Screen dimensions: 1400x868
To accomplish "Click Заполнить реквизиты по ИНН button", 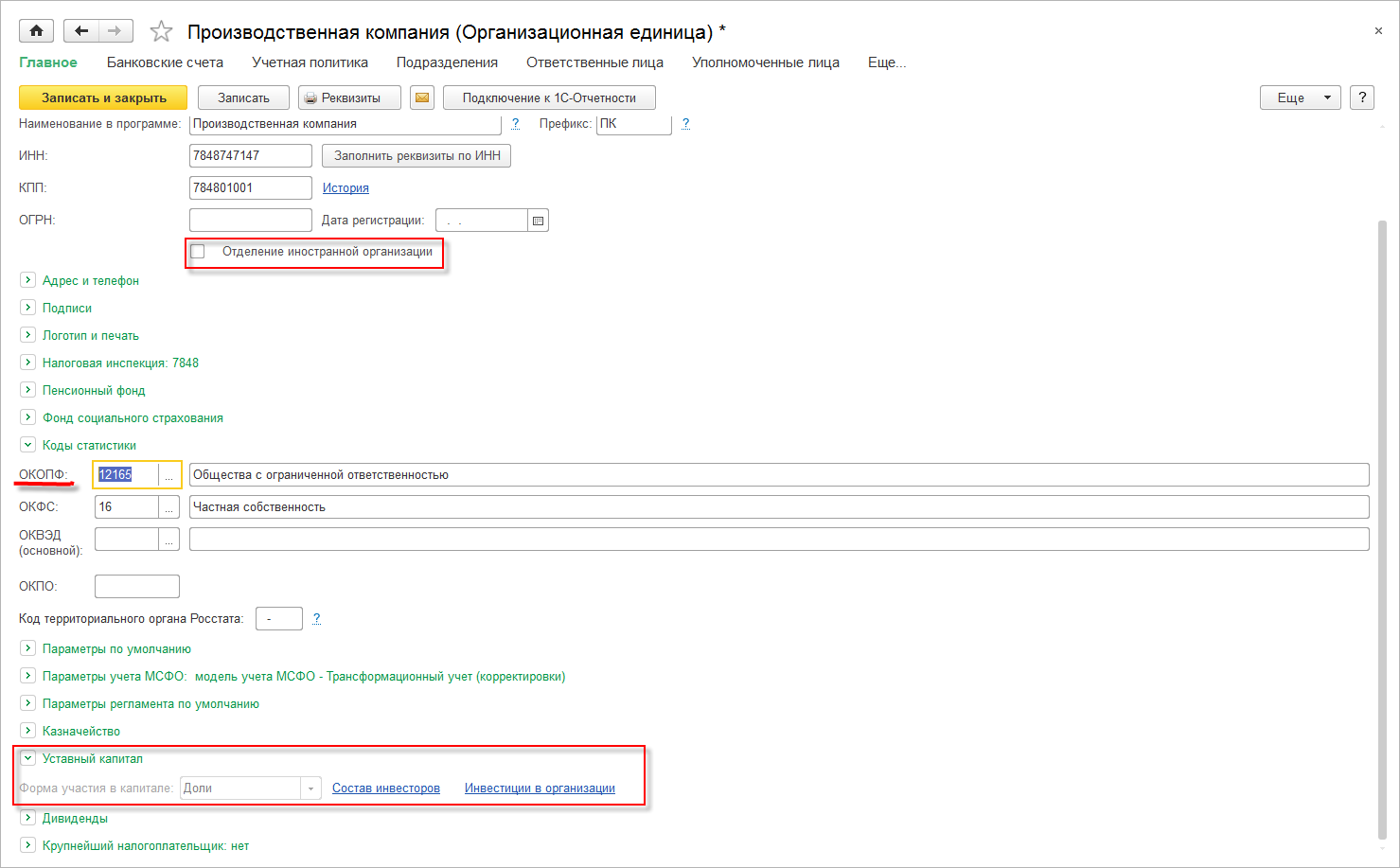I will 416,156.
